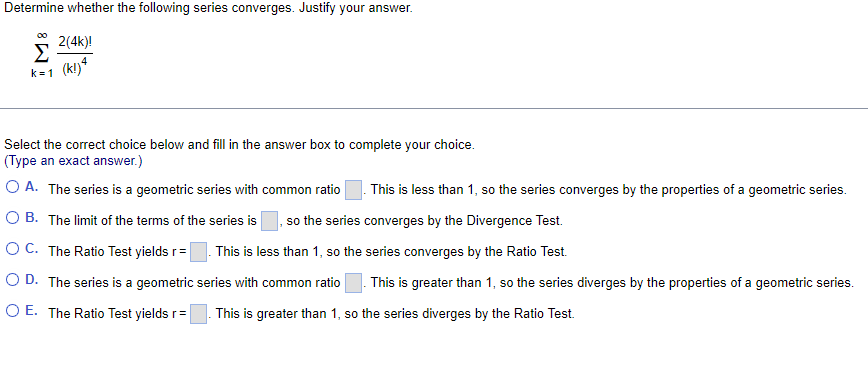Select radio option A for geometric series converges

[x=13, y=187]
